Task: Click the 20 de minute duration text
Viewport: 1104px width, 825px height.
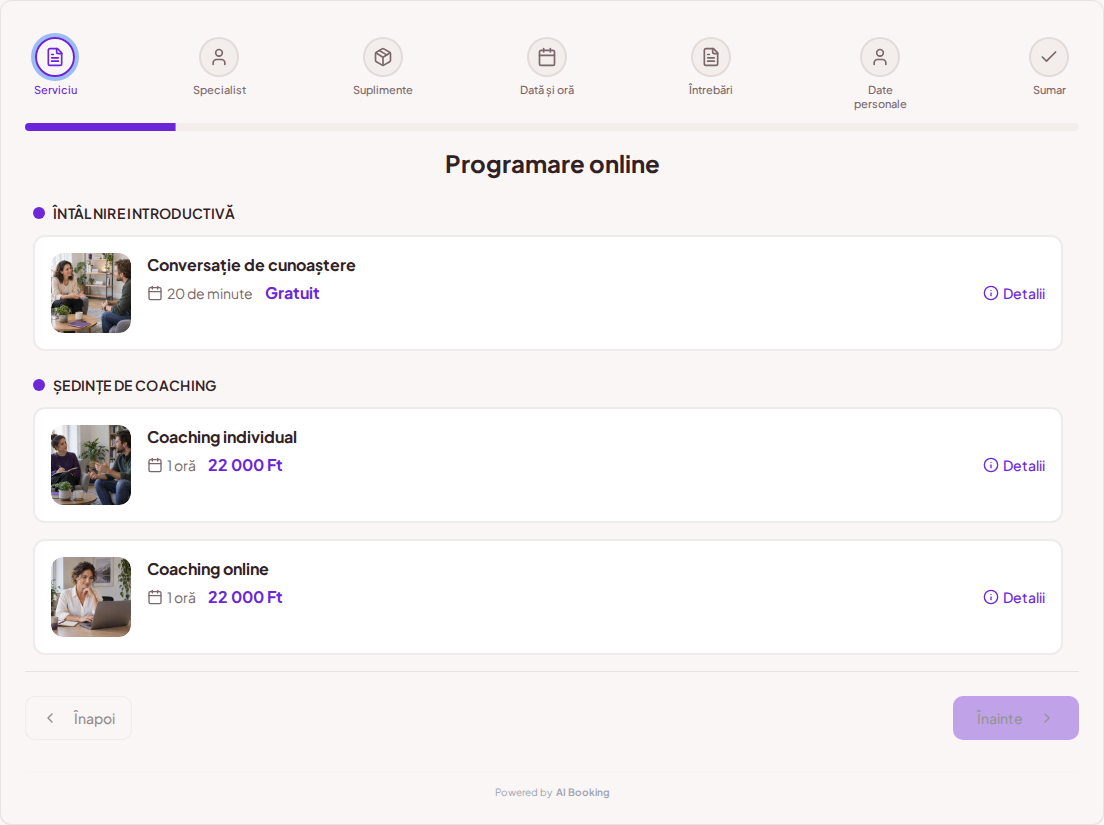Action: (209, 294)
